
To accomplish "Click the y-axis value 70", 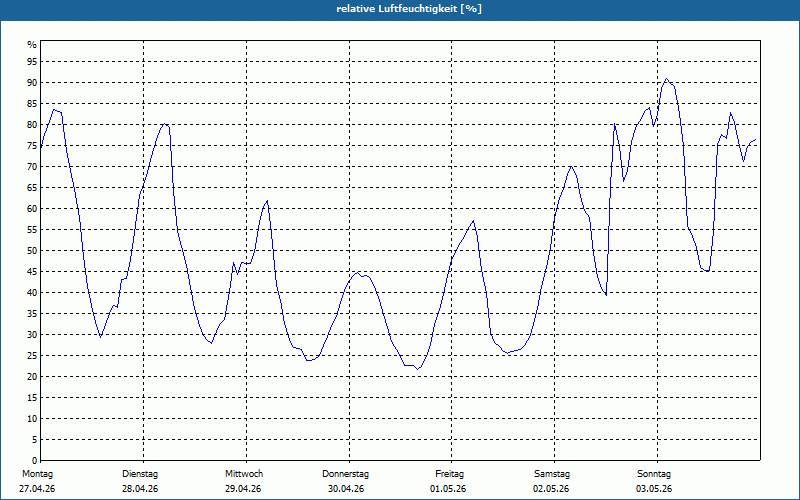I will pos(32,167).
